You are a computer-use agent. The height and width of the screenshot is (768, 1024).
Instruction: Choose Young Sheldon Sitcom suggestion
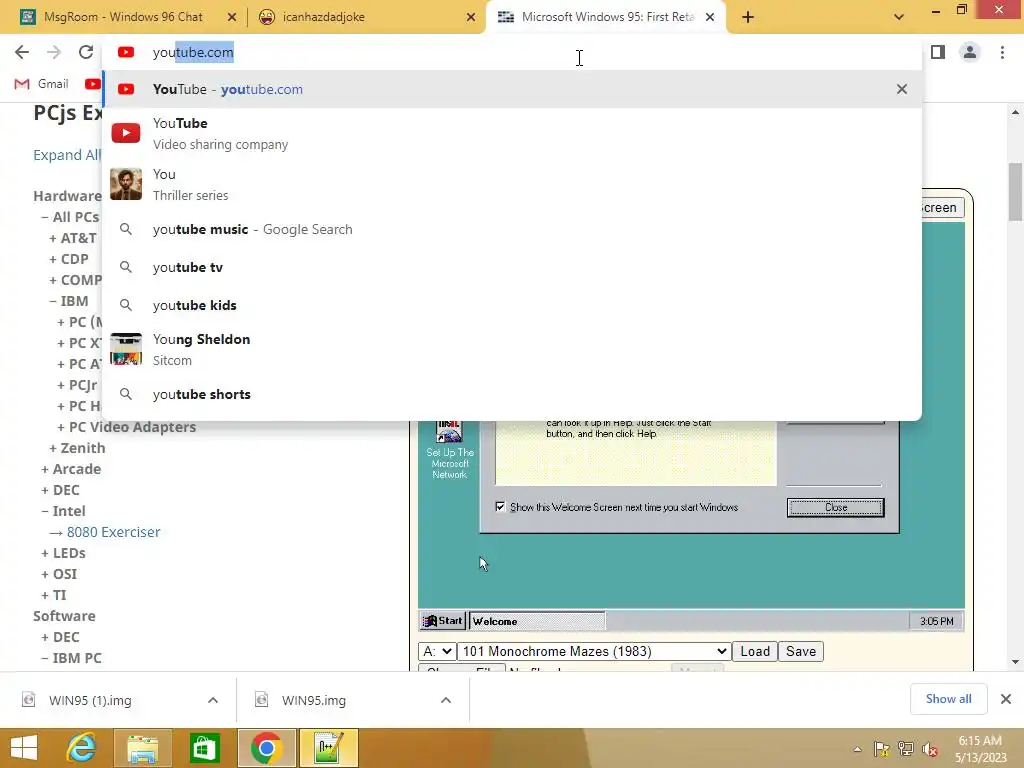click(512, 349)
